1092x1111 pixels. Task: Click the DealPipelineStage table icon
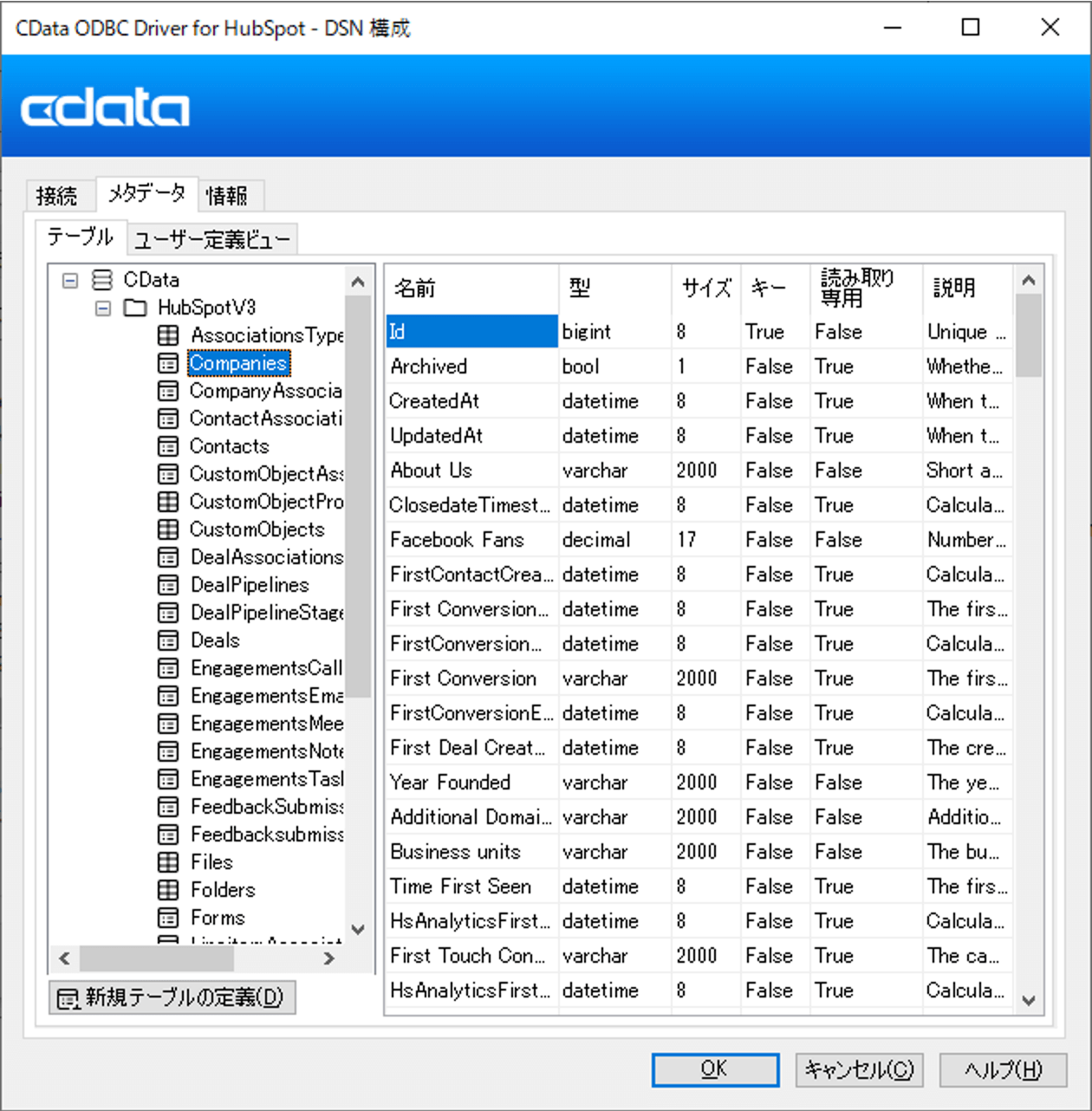click(x=168, y=613)
